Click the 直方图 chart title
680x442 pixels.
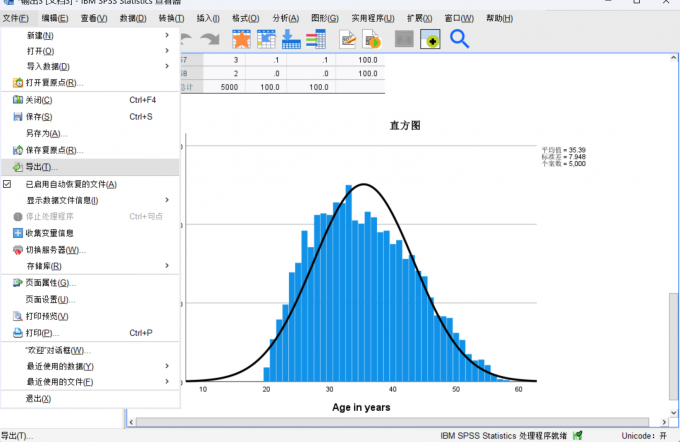point(405,125)
